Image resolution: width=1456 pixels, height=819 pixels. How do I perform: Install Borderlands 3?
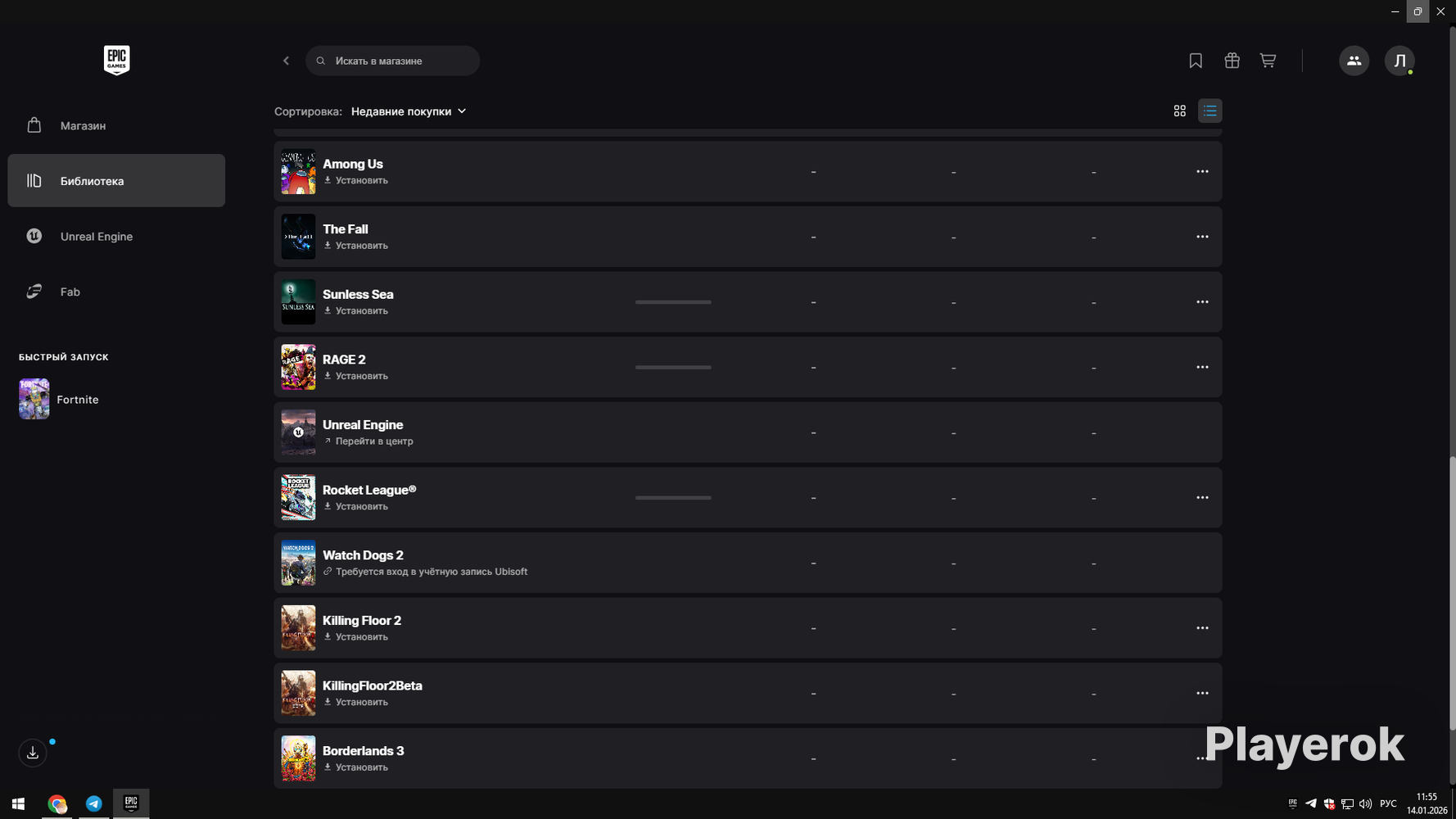tap(356, 767)
